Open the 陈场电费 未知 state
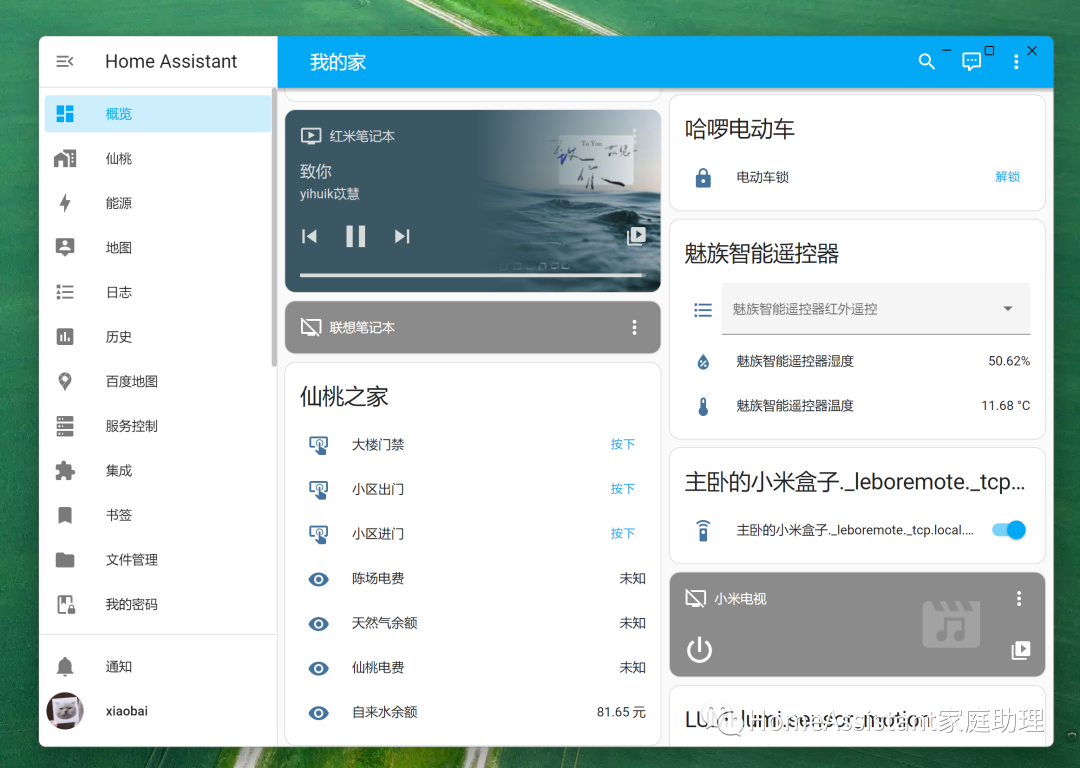This screenshot has height=768, width=1080. pos(632,579)
